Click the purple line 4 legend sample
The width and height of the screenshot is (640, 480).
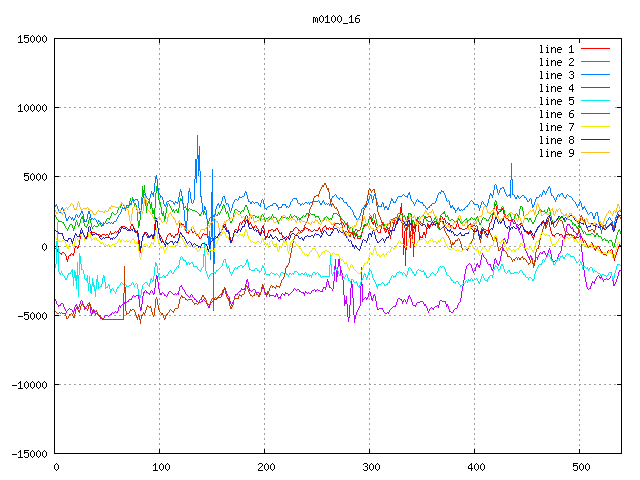coord(595,88)
